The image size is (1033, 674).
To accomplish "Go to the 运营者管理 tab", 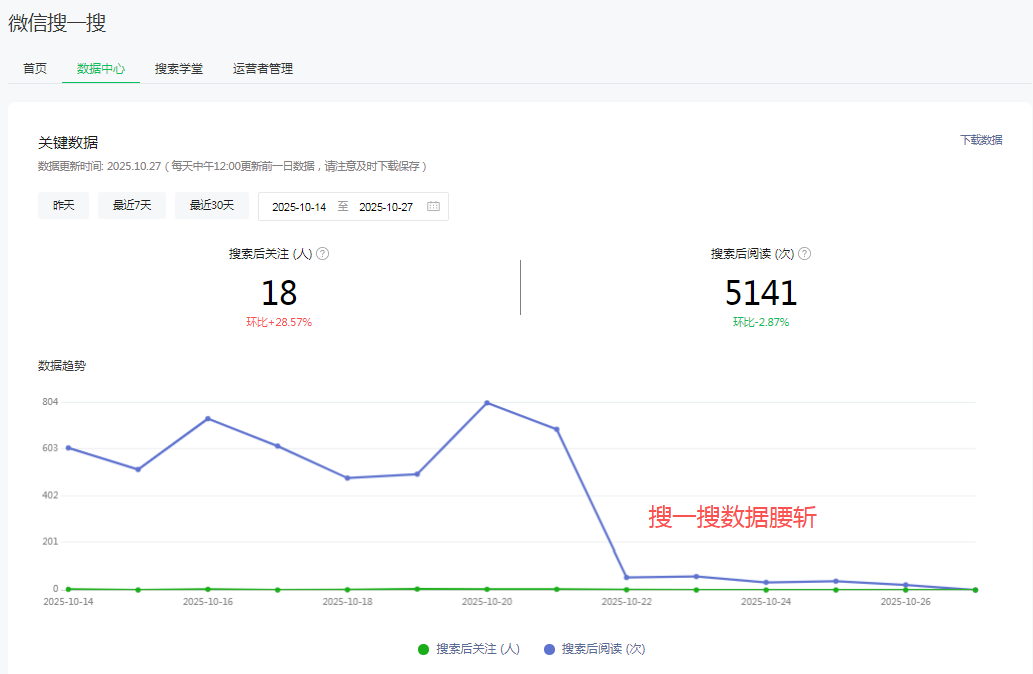I will 262,69.
